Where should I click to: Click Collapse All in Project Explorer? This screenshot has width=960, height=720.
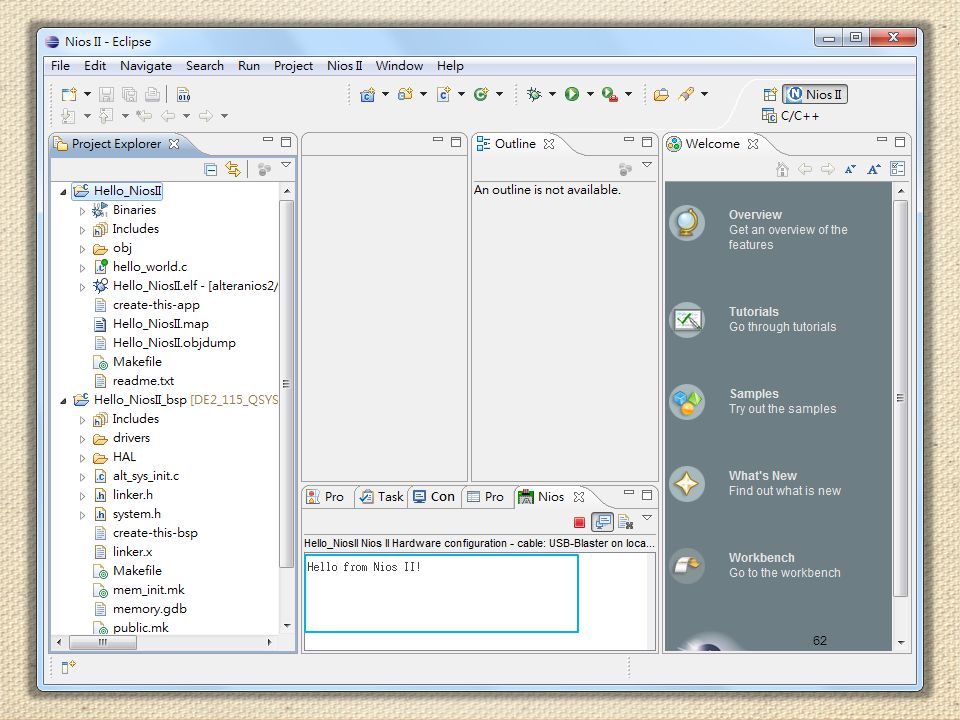211,170
